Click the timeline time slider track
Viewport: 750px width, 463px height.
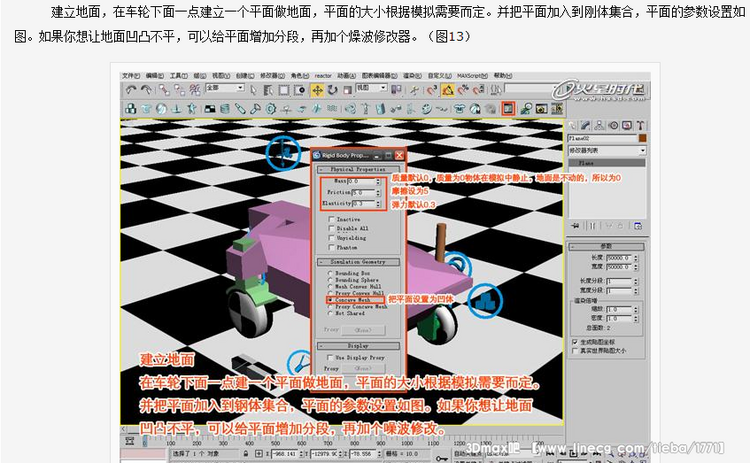pos(342,440)
